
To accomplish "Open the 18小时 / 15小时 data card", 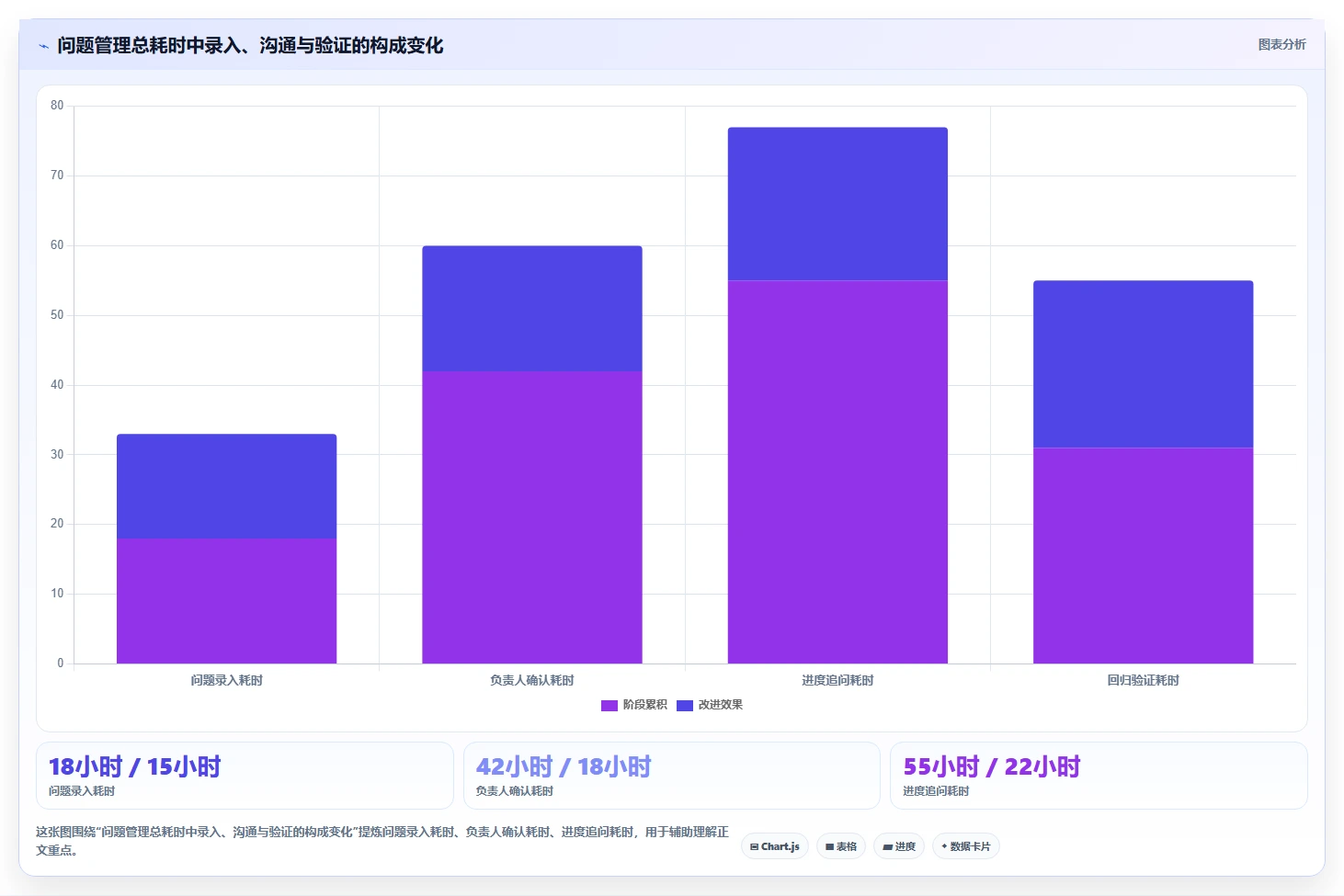I will [245, 776].
